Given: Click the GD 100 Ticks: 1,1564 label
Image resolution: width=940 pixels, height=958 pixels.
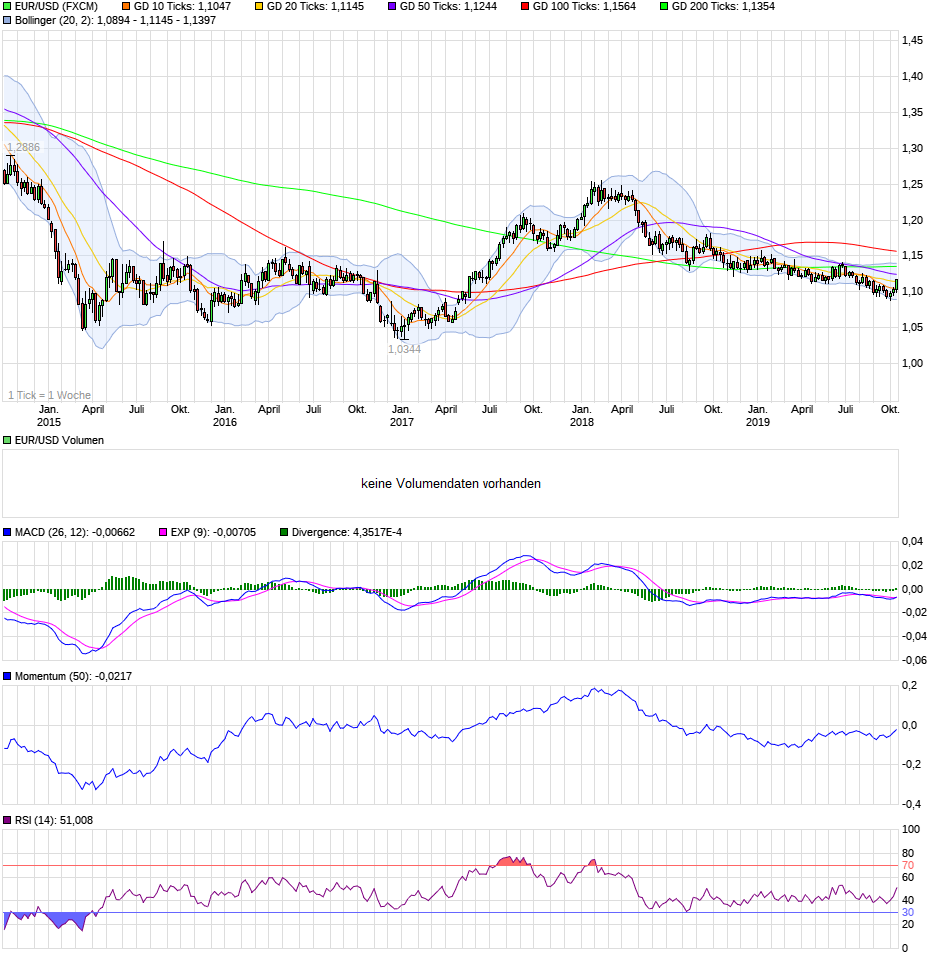Looking at the screenshot, I should coord(584,6).
